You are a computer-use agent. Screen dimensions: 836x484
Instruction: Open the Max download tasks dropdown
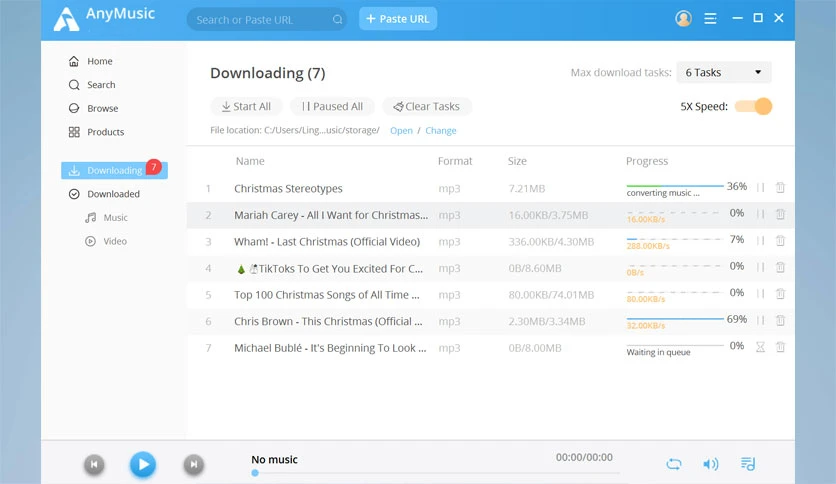point(724,72)
